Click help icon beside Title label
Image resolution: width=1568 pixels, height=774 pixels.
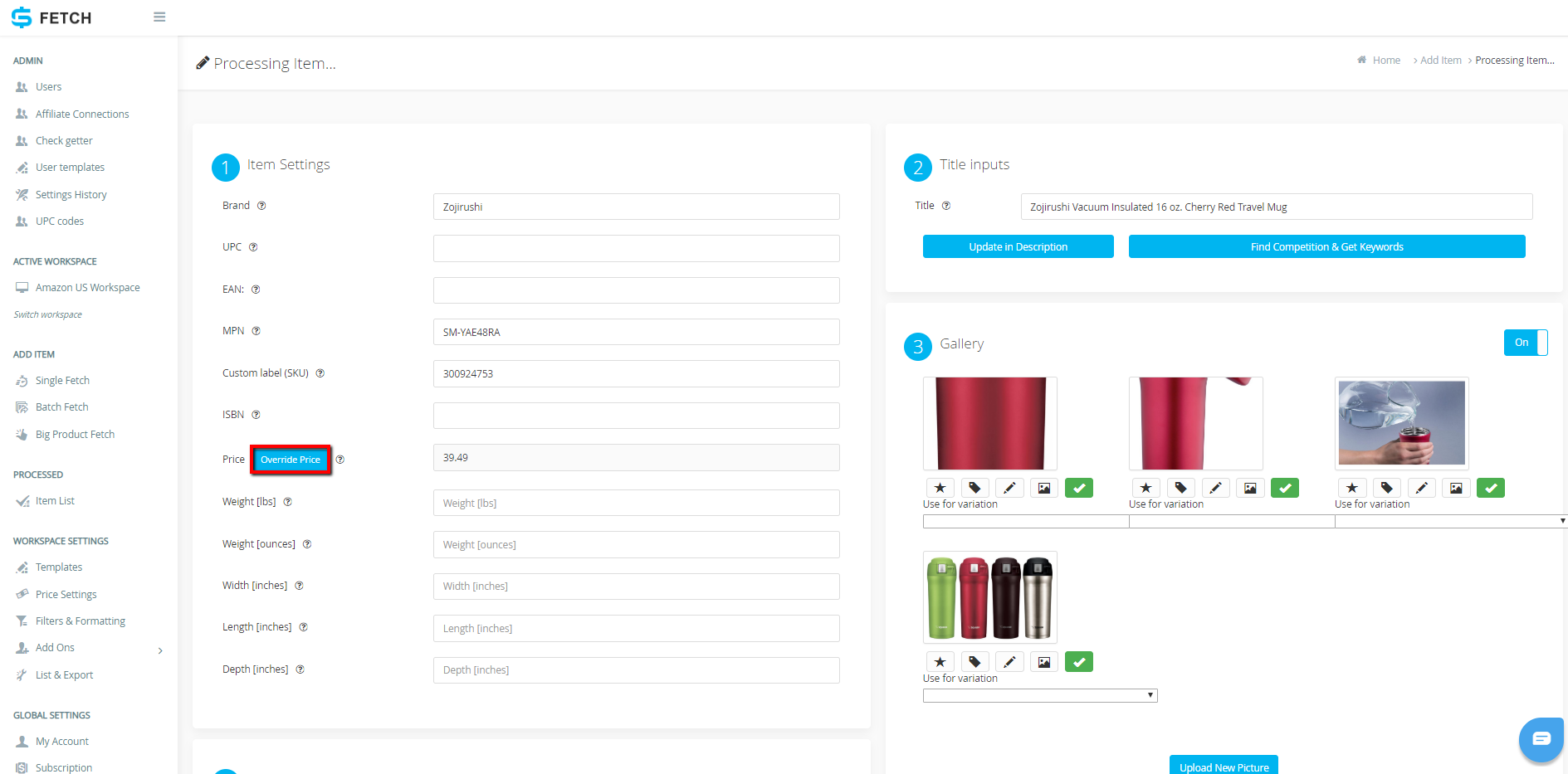click(x=945, y=206)
